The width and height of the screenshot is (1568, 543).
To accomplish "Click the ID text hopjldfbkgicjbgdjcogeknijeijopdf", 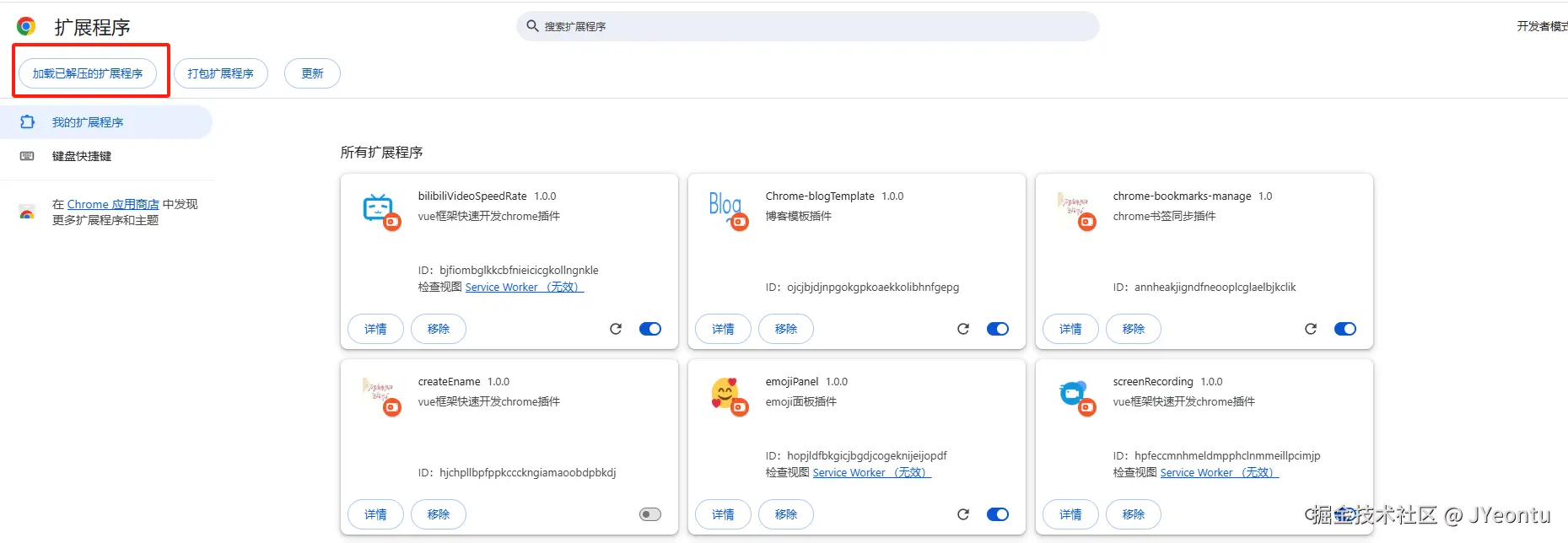I will pos(867,455).
